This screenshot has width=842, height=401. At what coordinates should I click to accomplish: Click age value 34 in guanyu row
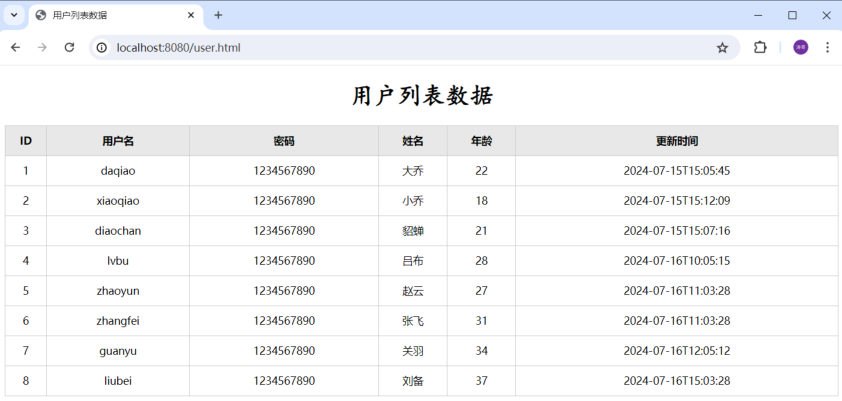[x=482, y=351]
